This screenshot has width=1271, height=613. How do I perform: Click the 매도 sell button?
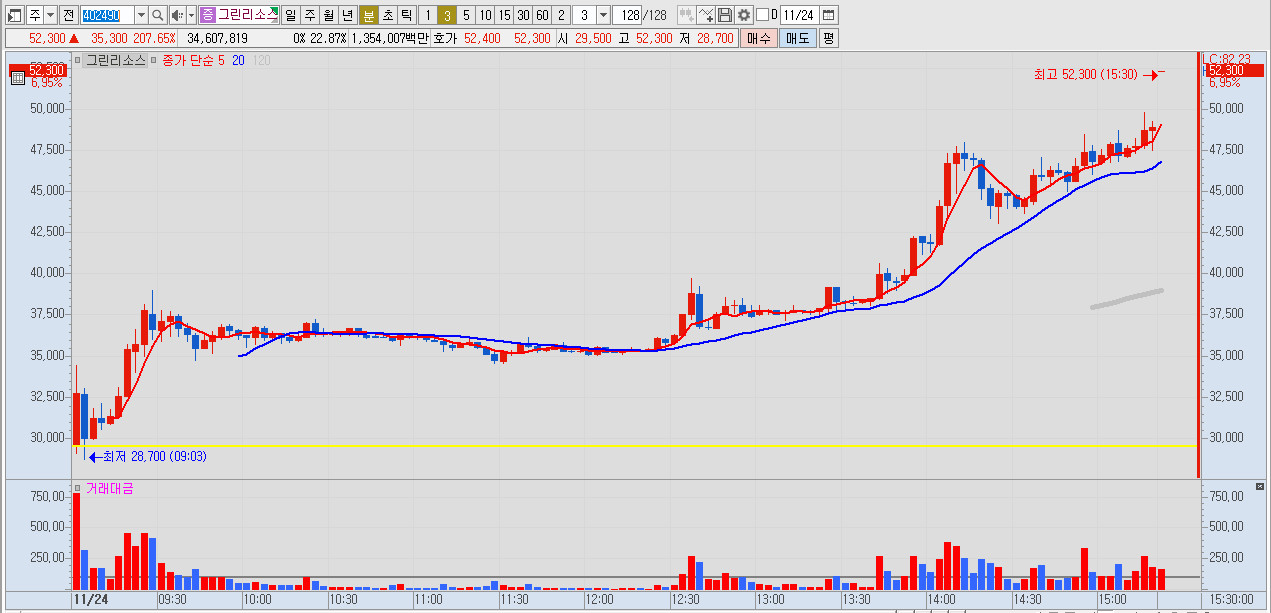[x=798, y=38]
